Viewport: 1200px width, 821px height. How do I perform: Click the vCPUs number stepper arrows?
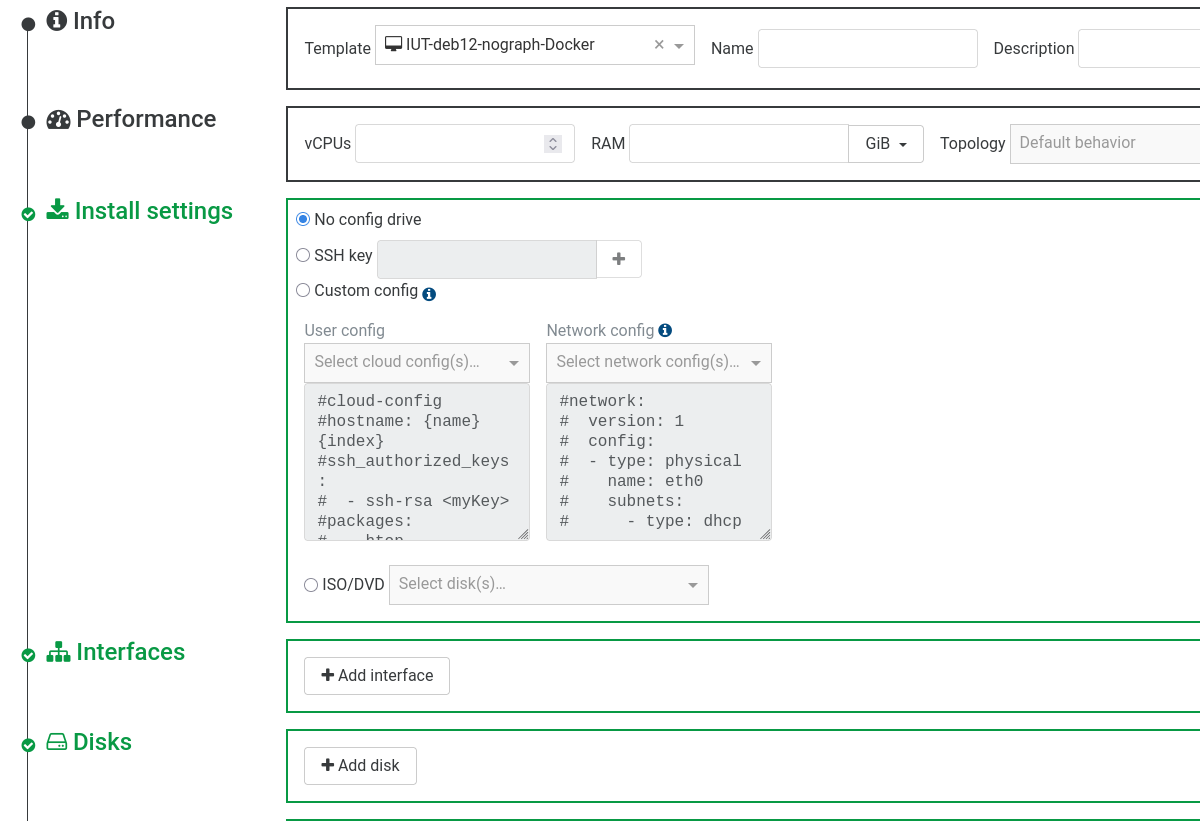pyautogui.click(x=553, y=144)
